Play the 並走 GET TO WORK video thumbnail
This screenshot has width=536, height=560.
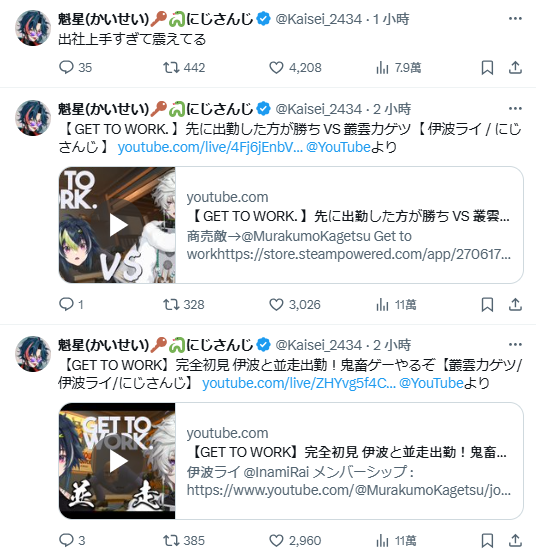(x=117, y=461)
